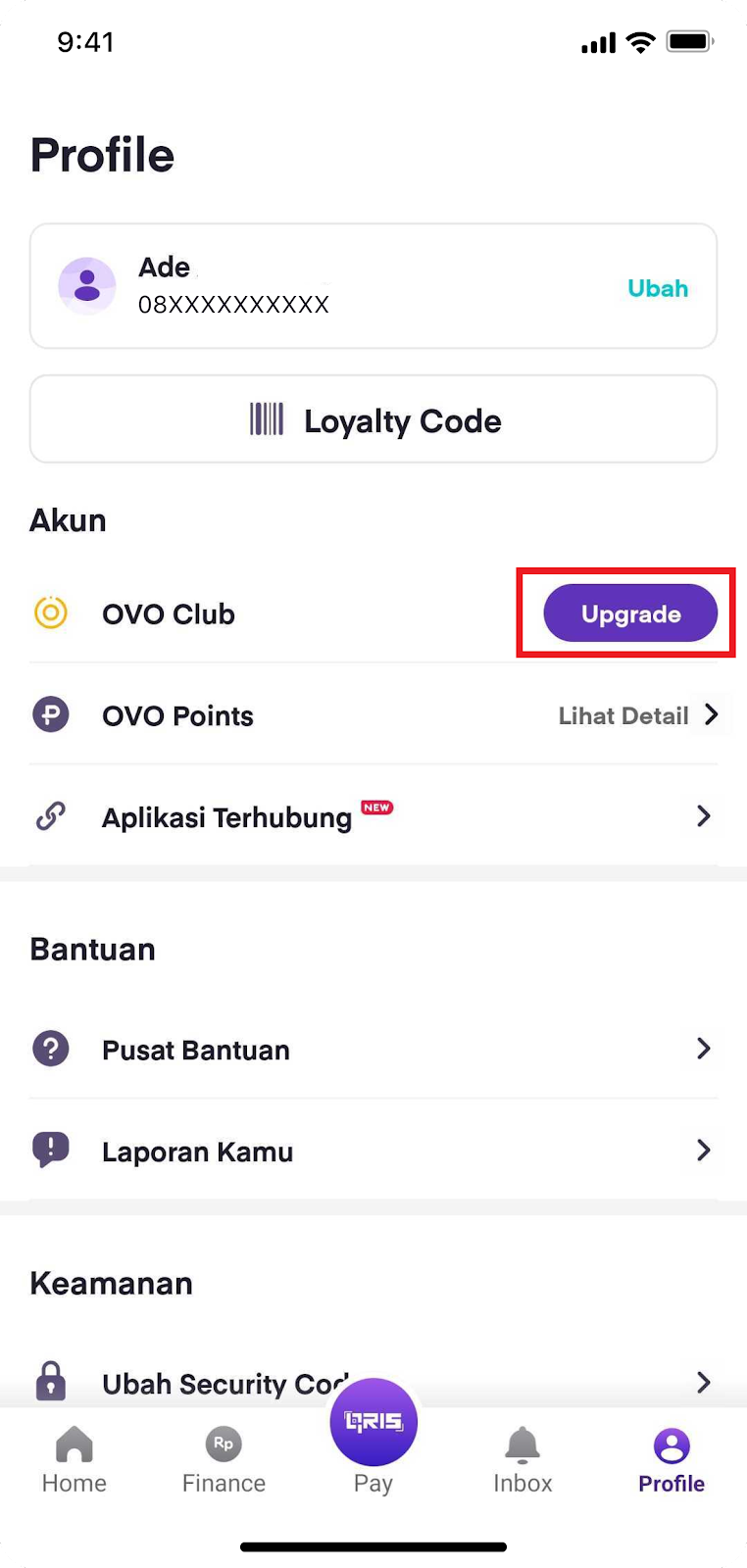Tap the Laporan Kamu speech bubble icon
This screenshot has height=1568, width=747.
pyautogui.click(x=51, y=1151)
